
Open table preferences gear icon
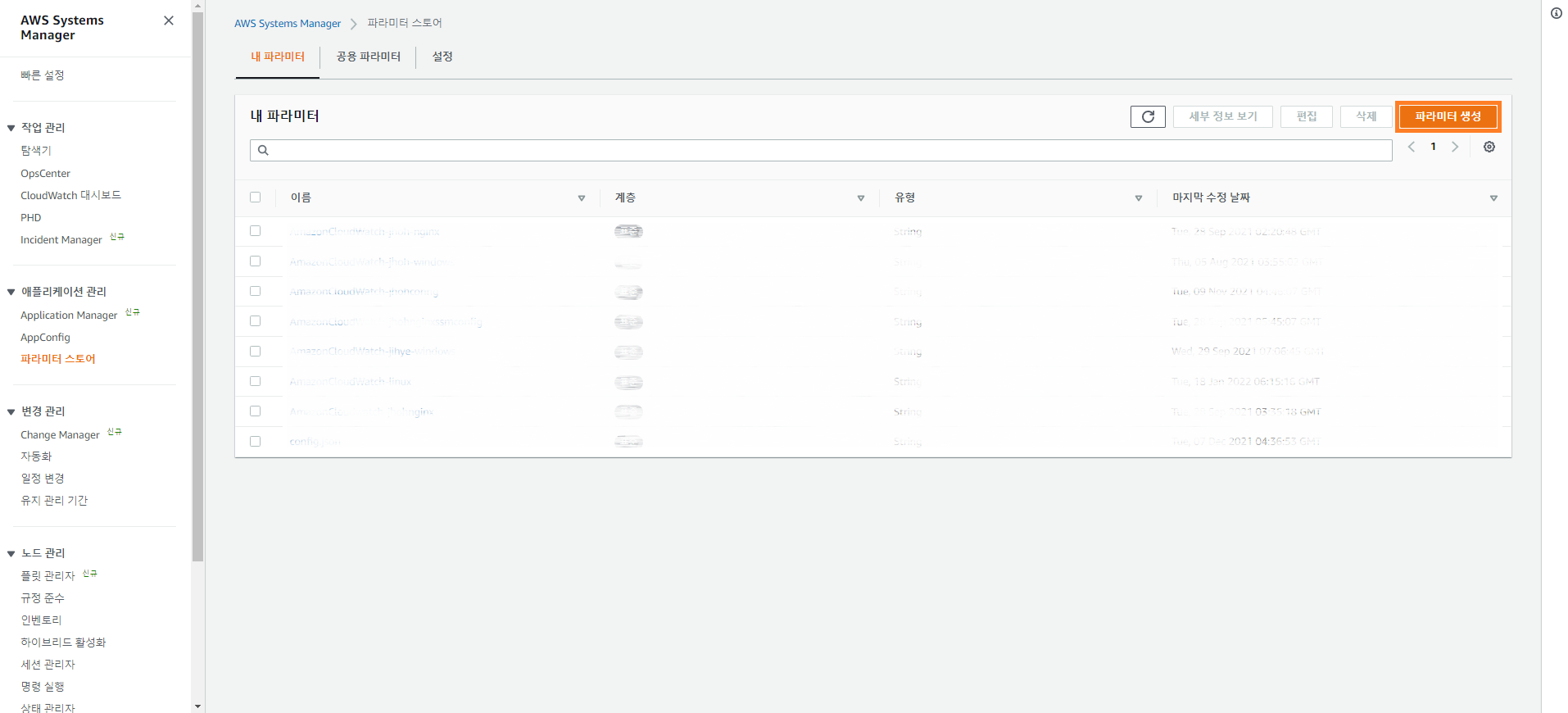[1489, 147]
